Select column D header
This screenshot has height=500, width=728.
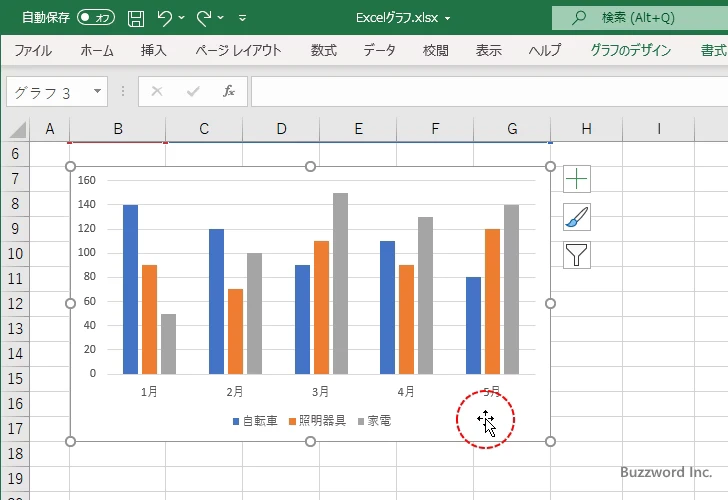pos(281,129)
